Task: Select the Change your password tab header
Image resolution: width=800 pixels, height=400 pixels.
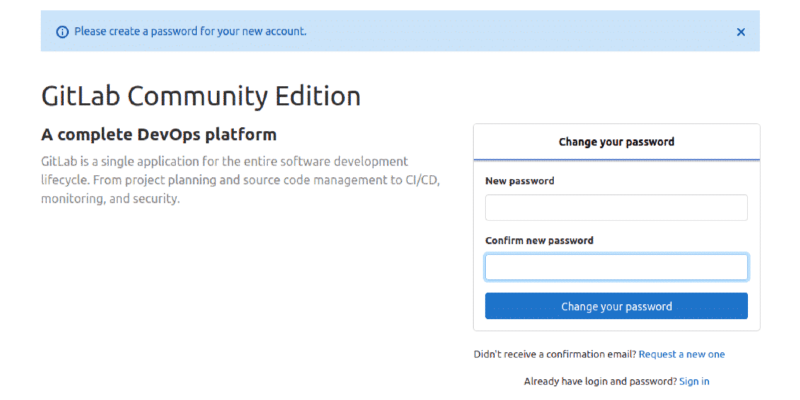Action: (x=616, y=142)
